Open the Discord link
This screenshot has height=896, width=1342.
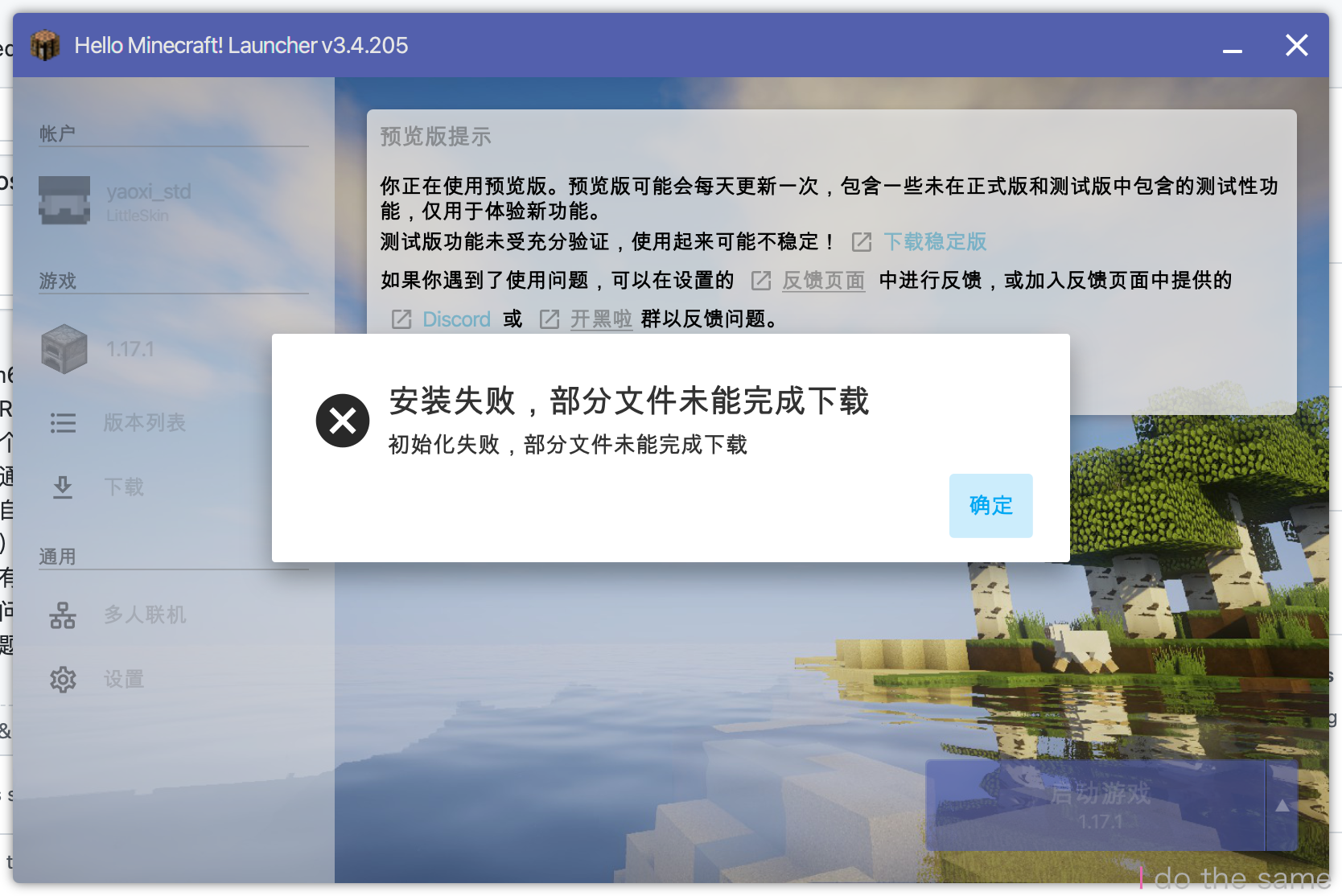tap(456, 319)
